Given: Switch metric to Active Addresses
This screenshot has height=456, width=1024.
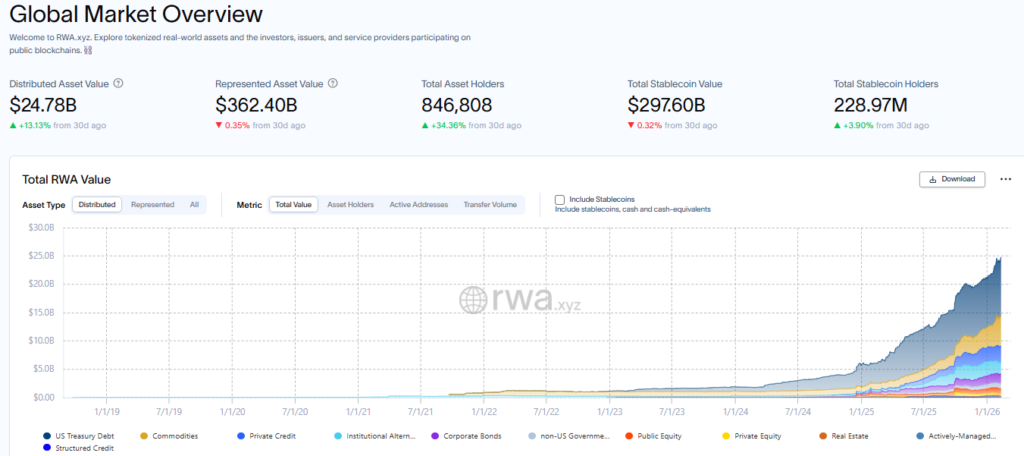Looking at the screenshot, I should tap(418, 205).
